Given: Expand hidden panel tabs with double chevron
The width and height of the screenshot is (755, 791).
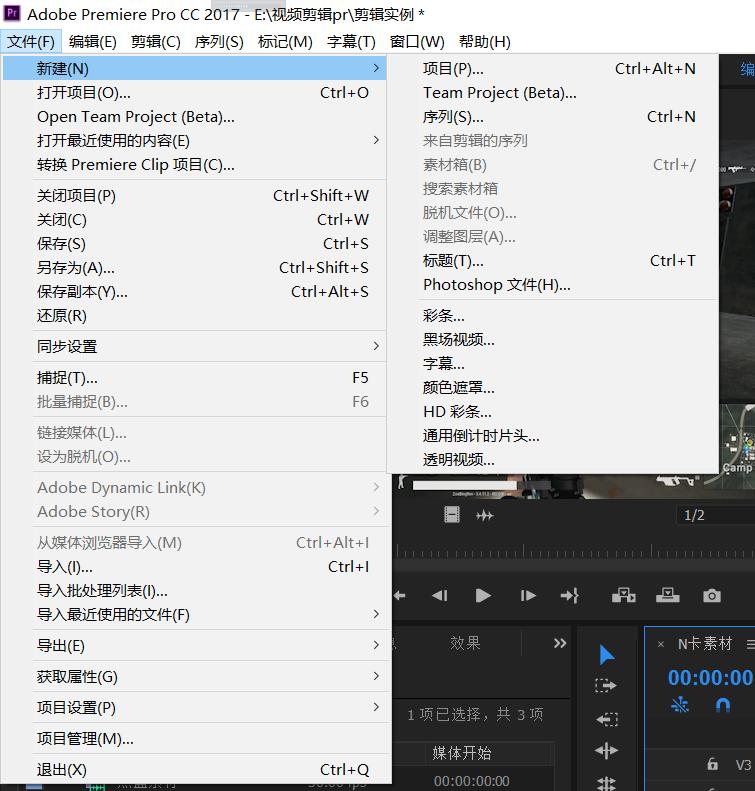Looking at the screenshot, I should [560, 643].
